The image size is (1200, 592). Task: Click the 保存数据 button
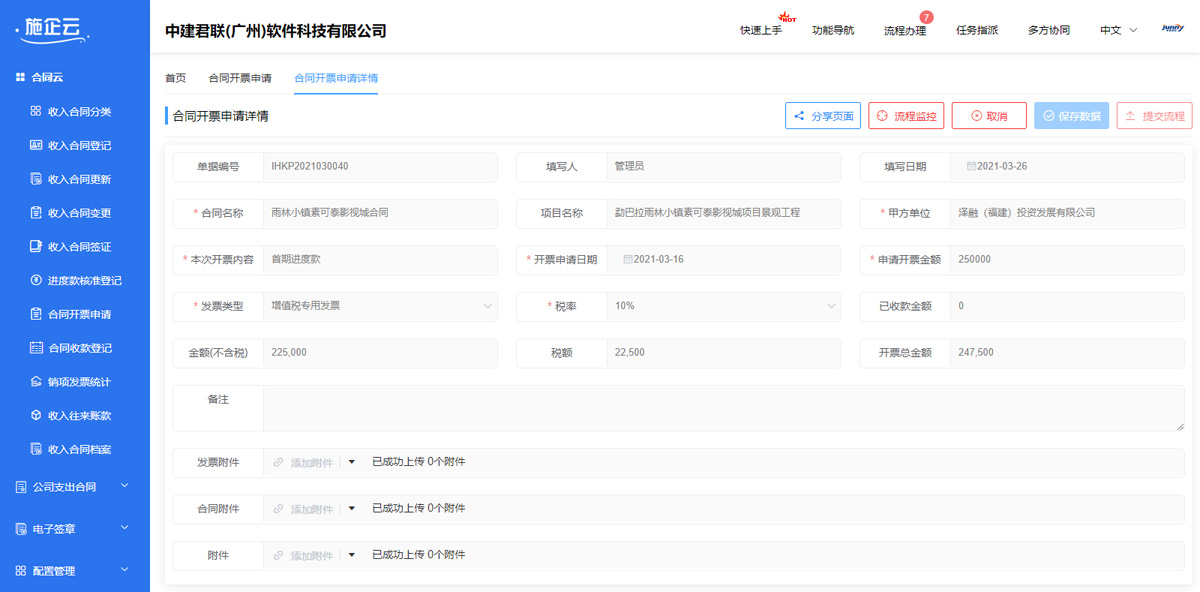[1072, 116]
